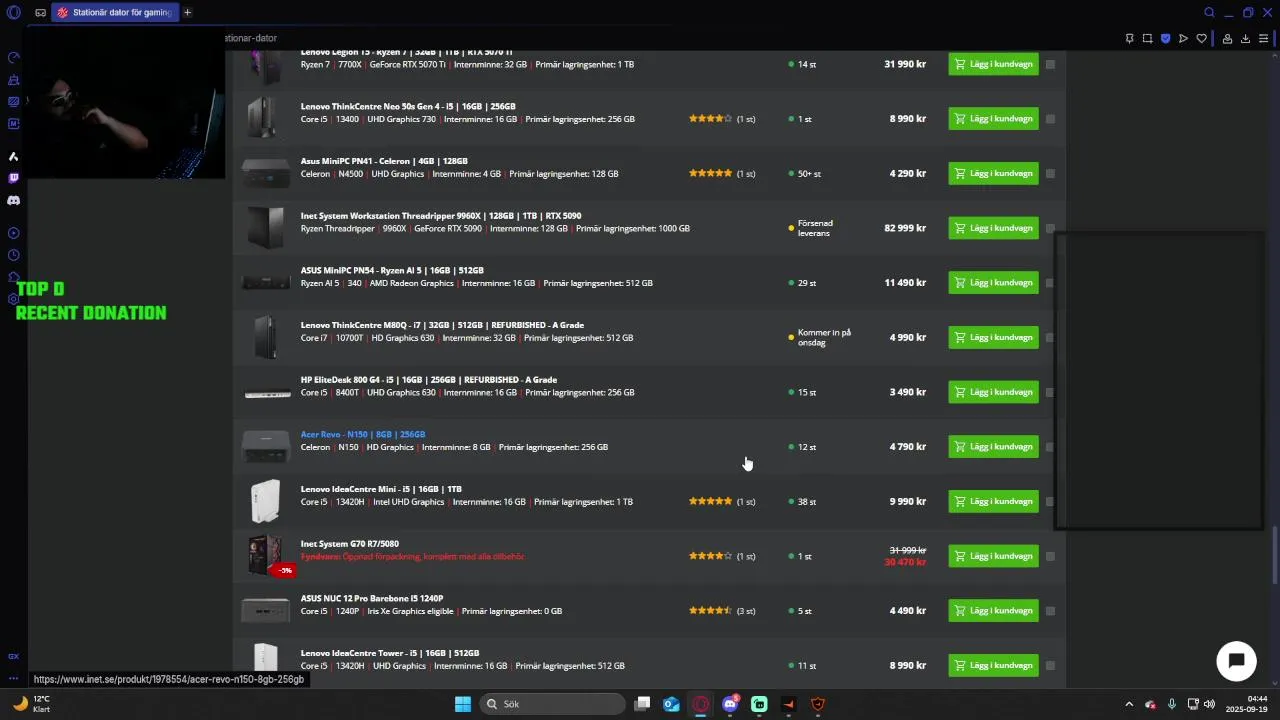The image size is (1280, 720).
Task: Tick compare checkbox for Inet System G70
Action: tap(1050, 556)
